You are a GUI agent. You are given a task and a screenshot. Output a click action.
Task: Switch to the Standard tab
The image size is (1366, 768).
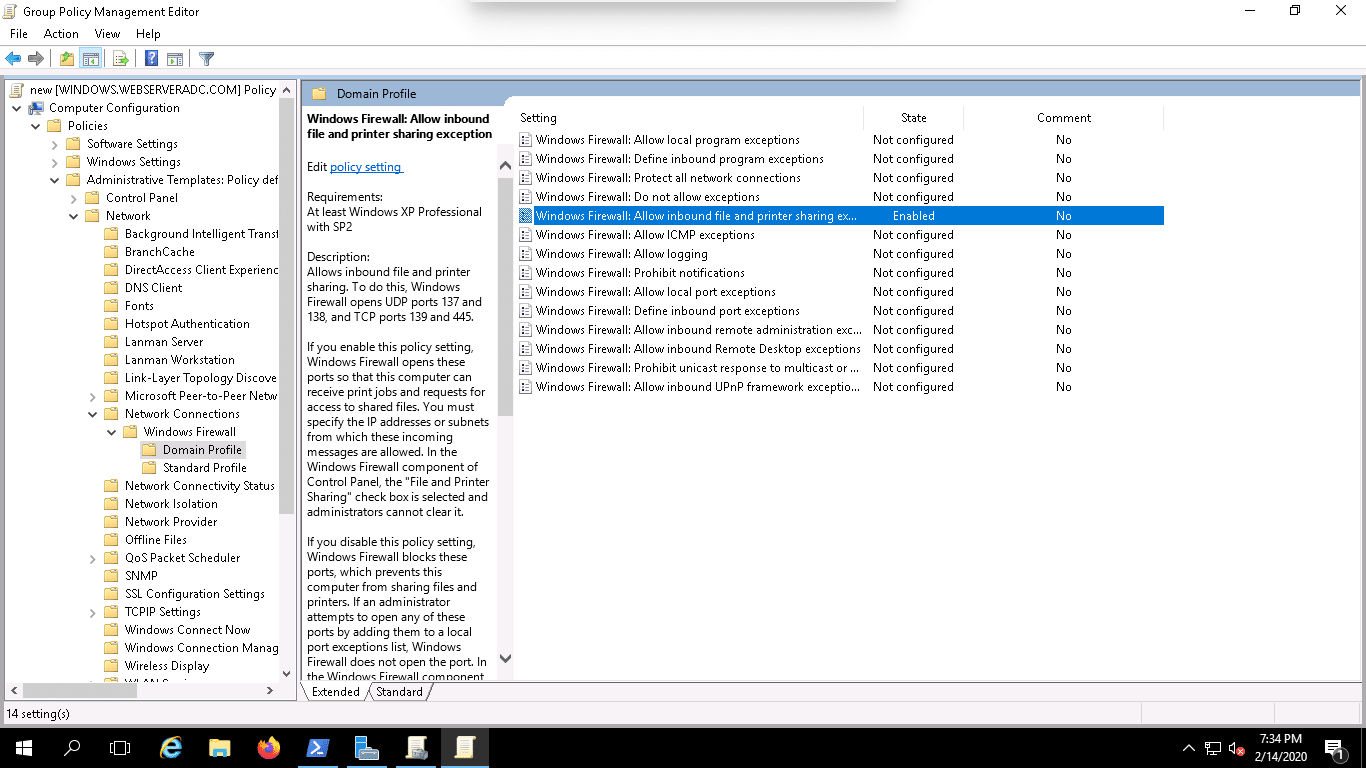pos(399,692)
